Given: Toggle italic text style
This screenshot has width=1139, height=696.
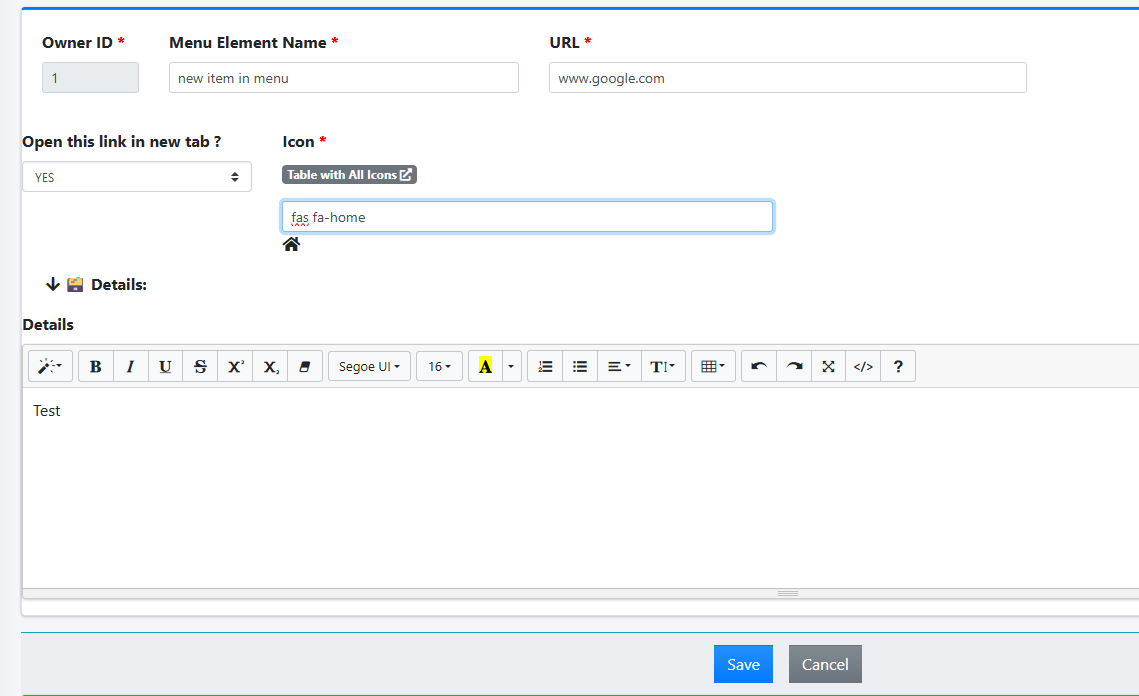Looking at the screenshot, I should (x=130, y=367).
